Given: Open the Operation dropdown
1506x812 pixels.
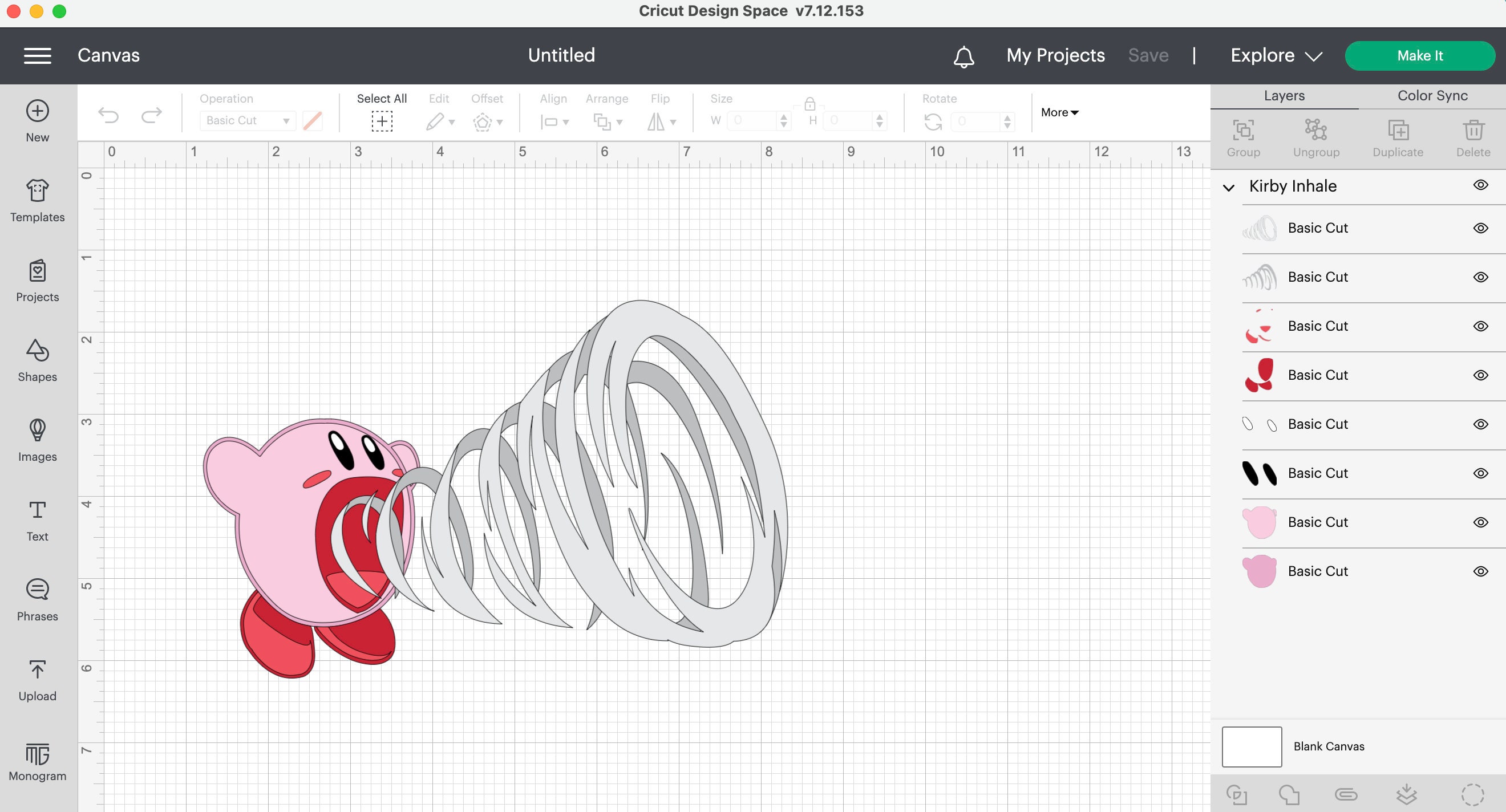Looking at the screenshot, I should pos(246,120).
